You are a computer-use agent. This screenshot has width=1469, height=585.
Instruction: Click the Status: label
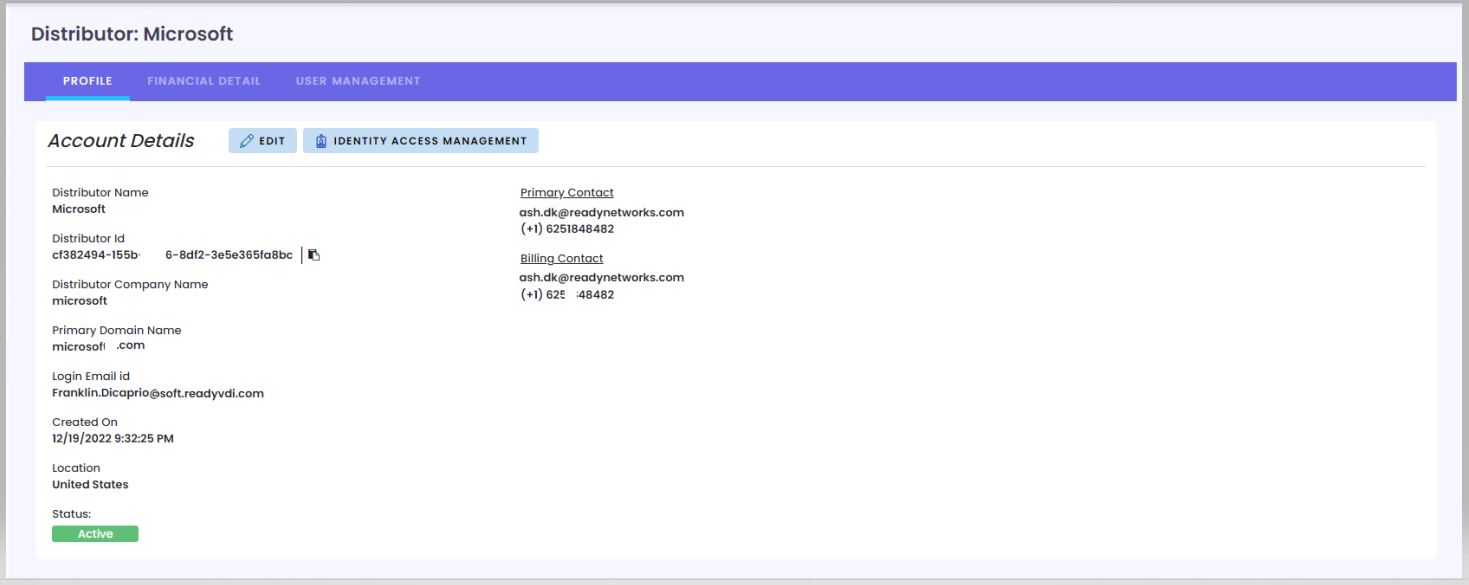71,514
